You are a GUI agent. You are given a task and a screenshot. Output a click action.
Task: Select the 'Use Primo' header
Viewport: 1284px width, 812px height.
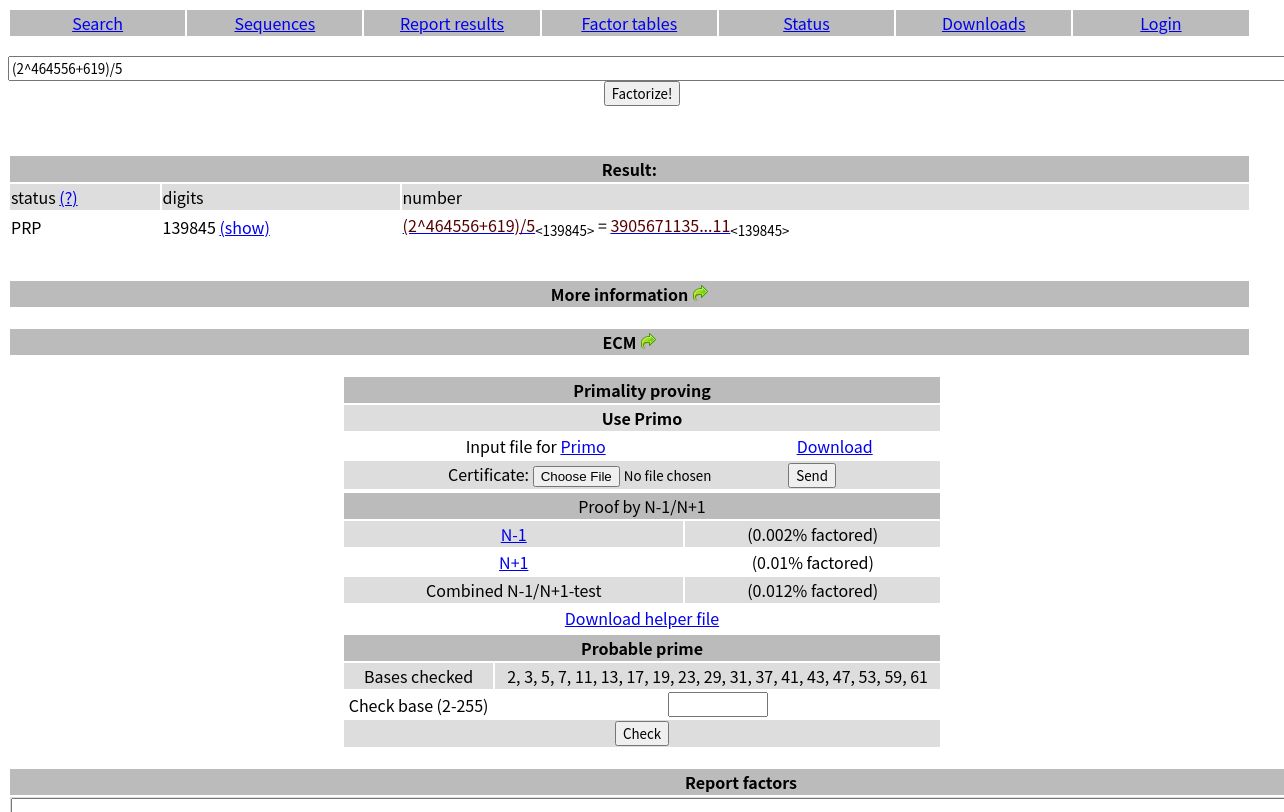click(x=642, y=419)
